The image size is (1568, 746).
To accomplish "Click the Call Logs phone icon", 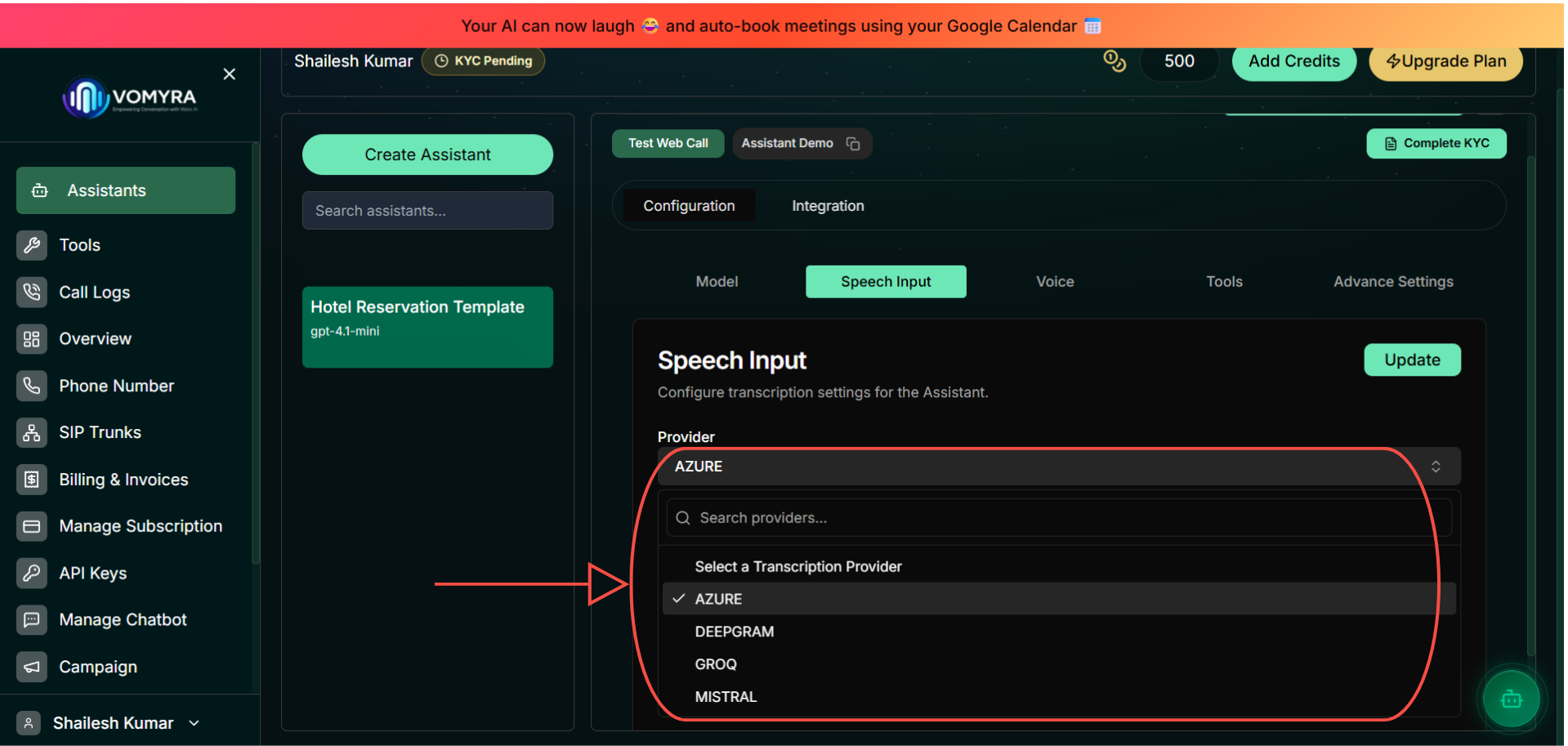I will tap(31, 292).
